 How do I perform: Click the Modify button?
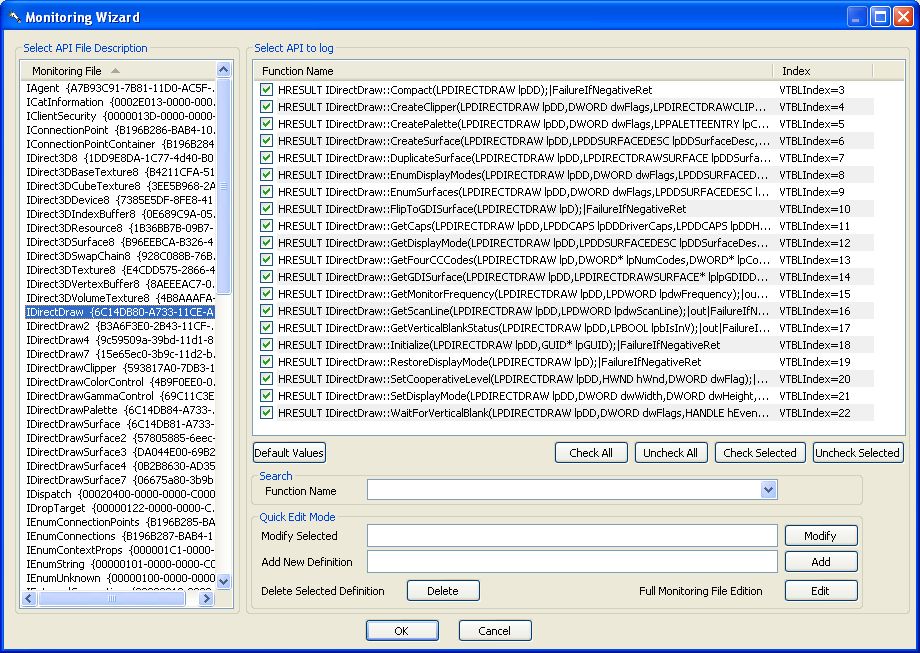pos(821,536)
